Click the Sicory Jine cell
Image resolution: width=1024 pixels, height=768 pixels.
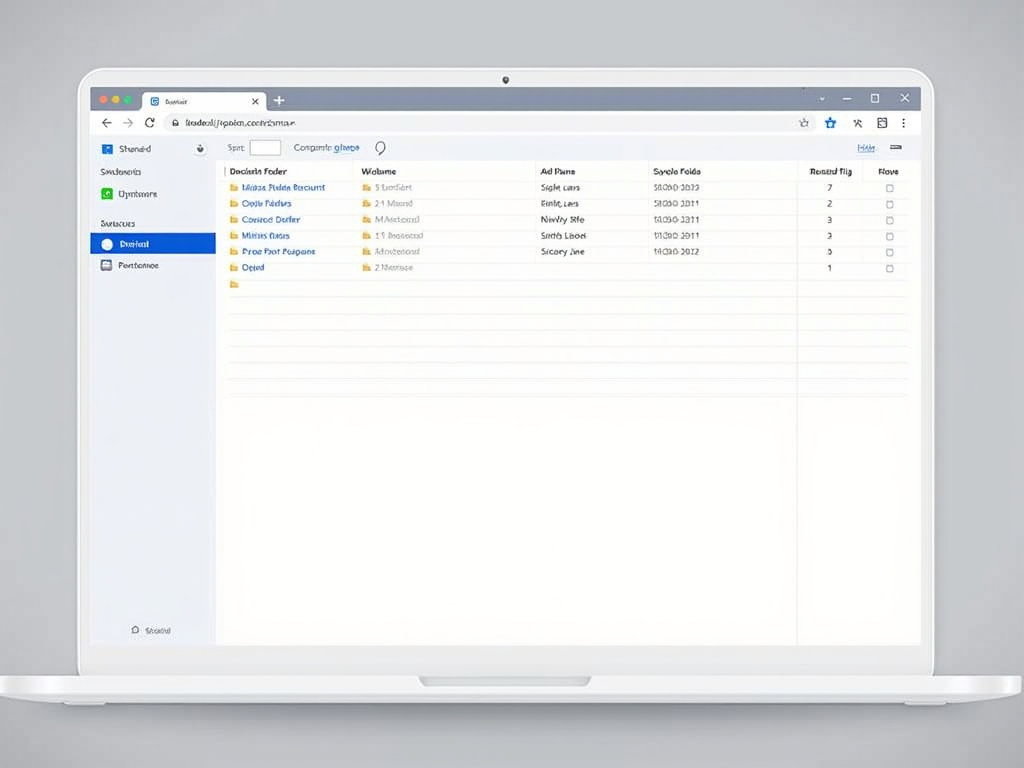click(x=562, y=251)
